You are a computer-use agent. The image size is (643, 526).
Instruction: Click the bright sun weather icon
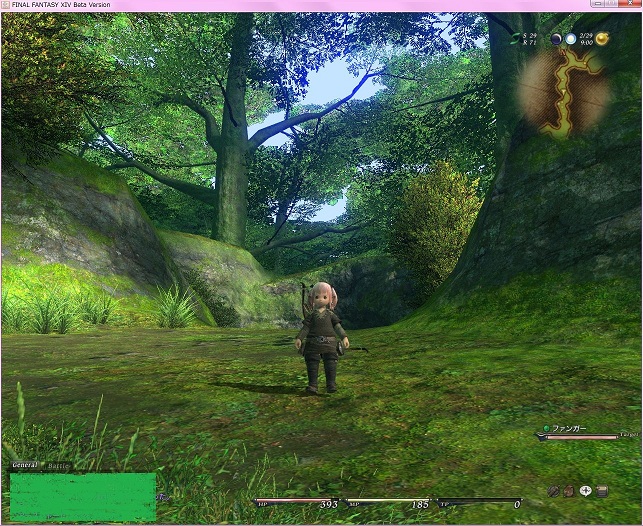[x=570, y=39]
